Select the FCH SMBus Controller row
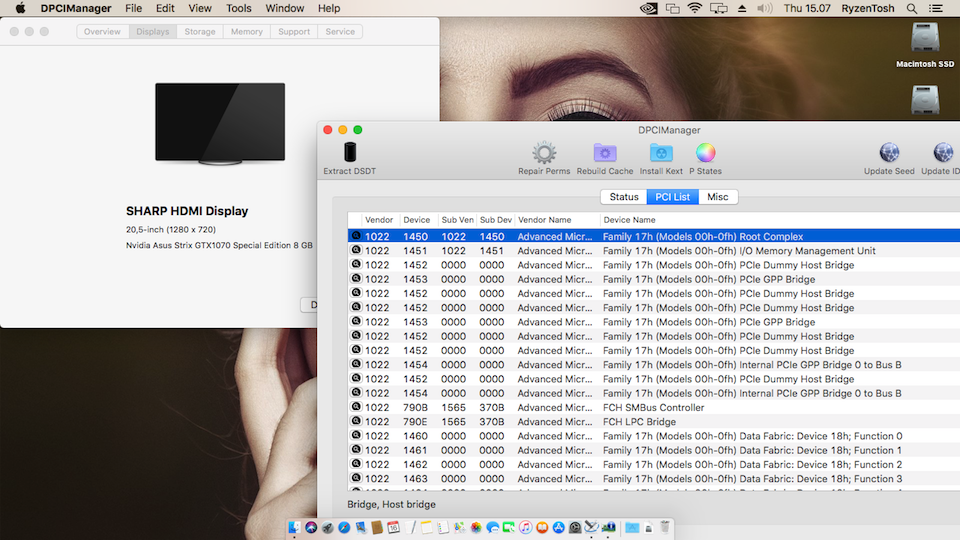960x540 pixels. click(653, 408)
